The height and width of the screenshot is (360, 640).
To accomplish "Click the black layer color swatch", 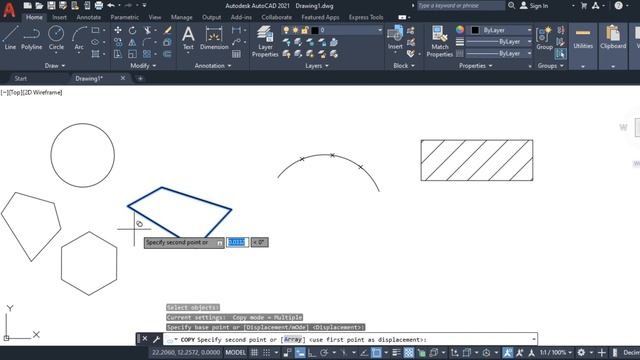I will 315,30.
